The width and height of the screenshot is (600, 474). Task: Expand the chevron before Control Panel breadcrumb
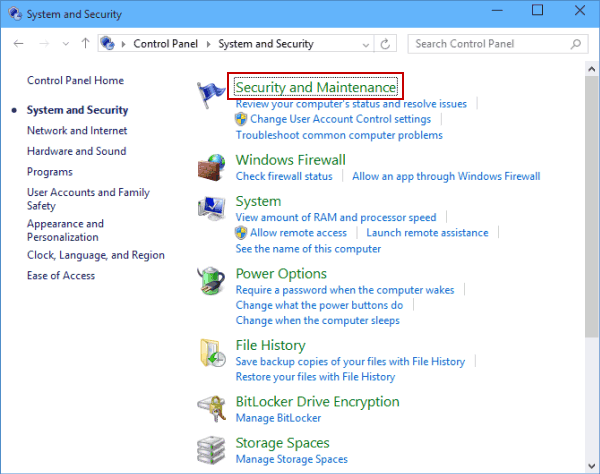tap(123, 44)
